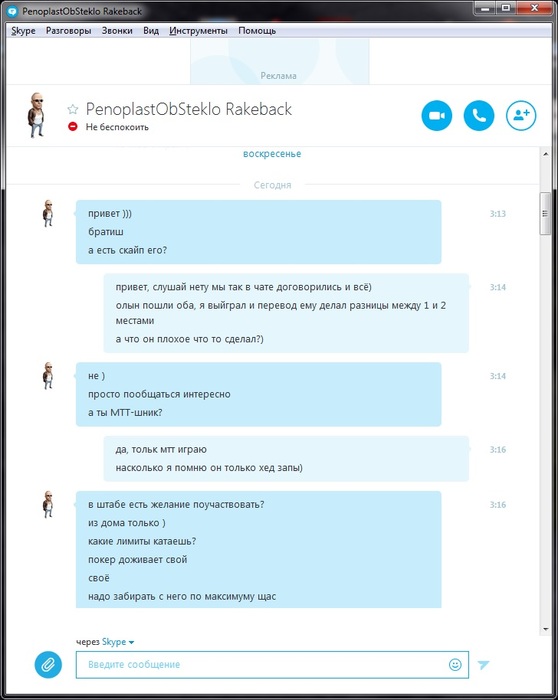Open the Помощь menu
Image resolution: width=558 pixels, height=700 pixels.
[x=257, y=31]
